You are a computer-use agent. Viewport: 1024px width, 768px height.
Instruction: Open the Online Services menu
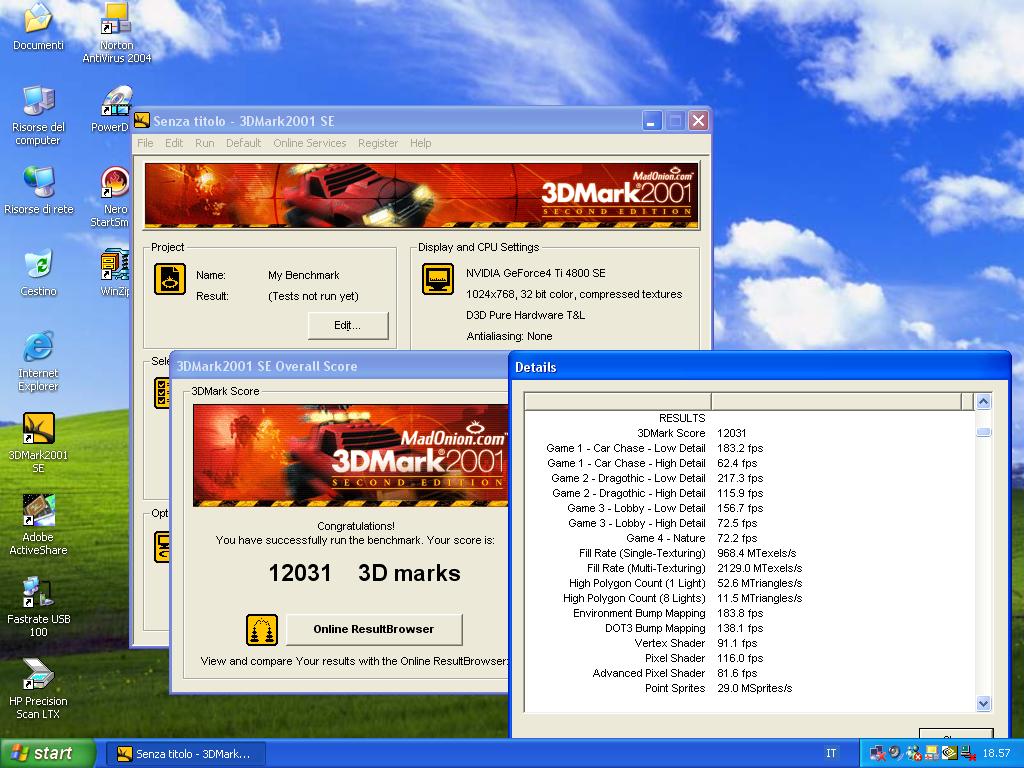click(x=310, y=143)
